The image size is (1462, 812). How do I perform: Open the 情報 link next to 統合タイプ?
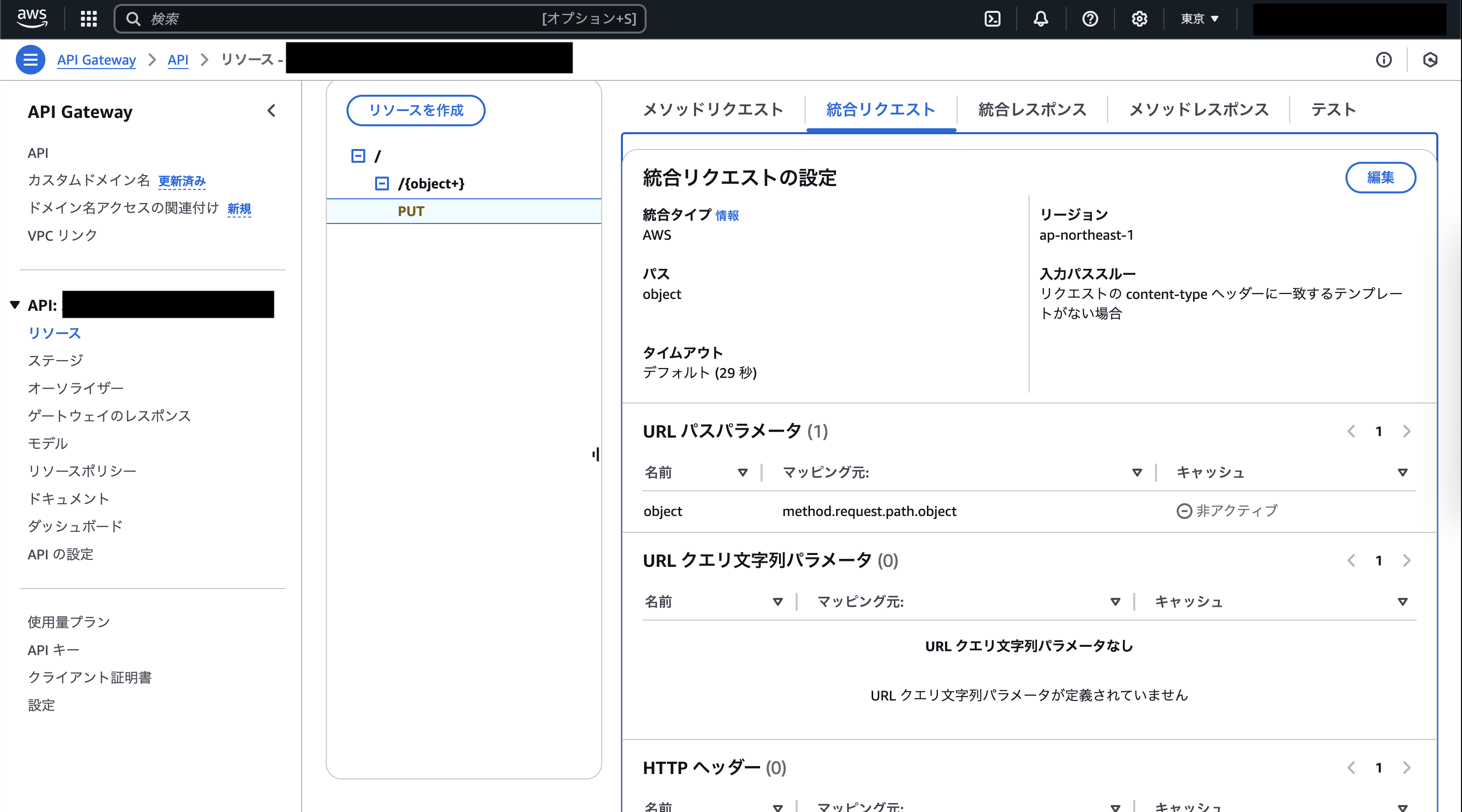pos(727,215)
